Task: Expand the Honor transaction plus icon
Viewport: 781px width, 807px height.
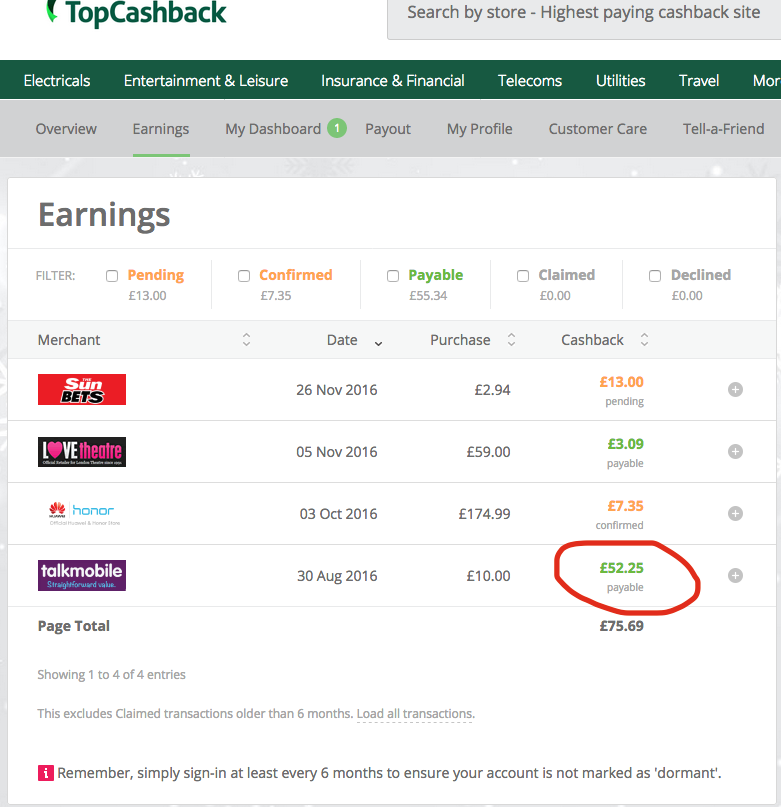Action: pyautogui.click(x=735, y=514)
